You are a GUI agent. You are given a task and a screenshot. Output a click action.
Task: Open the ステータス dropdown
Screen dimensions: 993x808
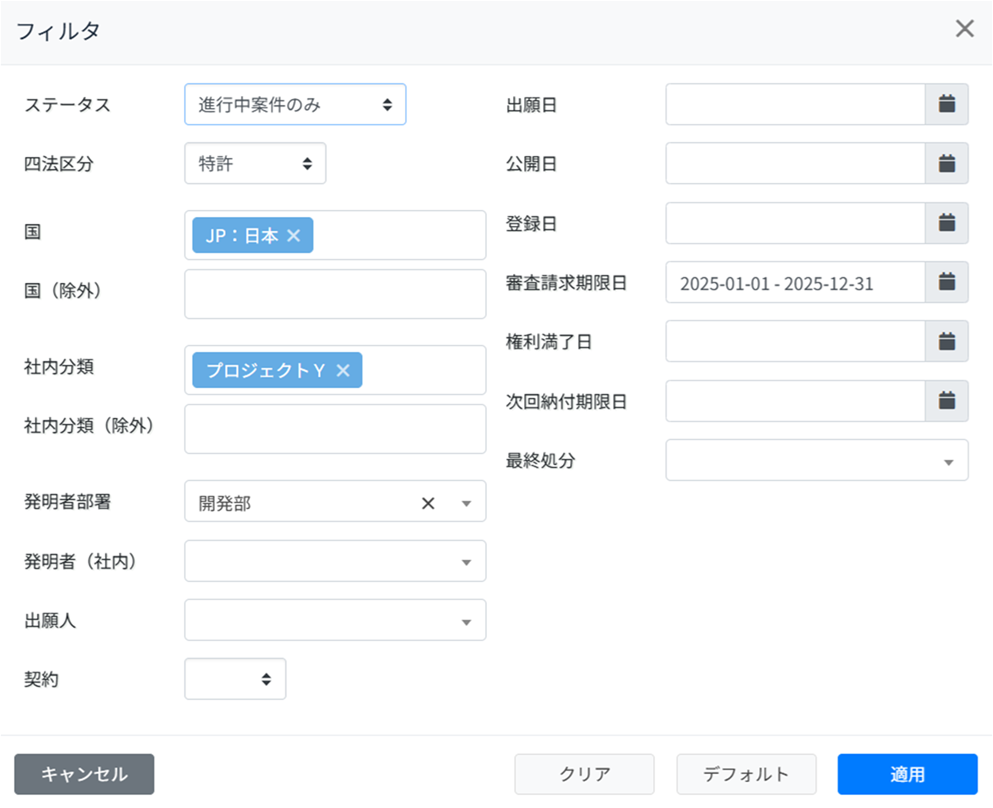pyautogui.click(x=295, y=104)
